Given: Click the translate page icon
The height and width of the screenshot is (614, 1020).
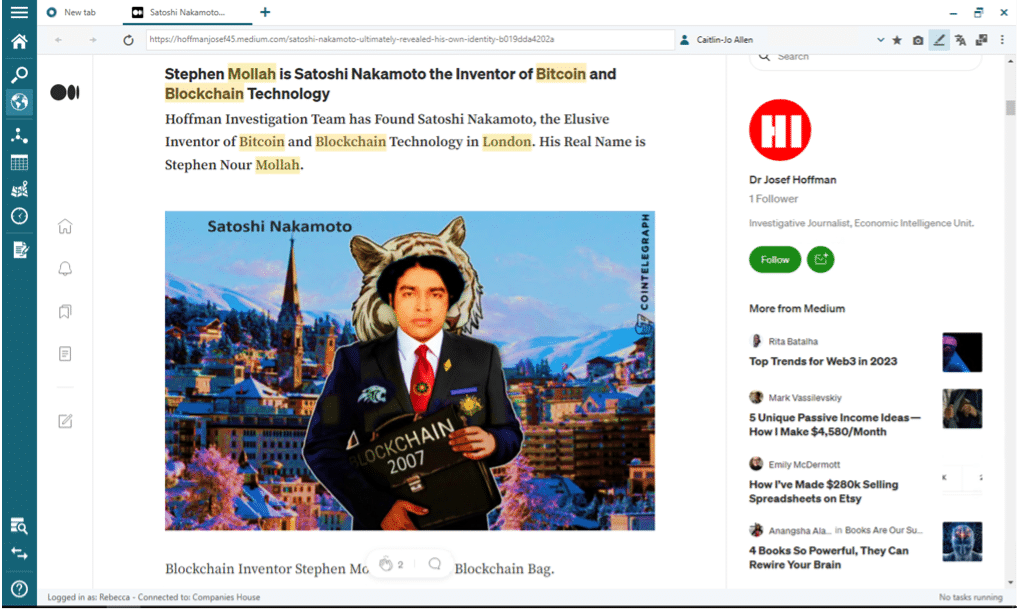Looking at the screenshot, I should (960, 40).
